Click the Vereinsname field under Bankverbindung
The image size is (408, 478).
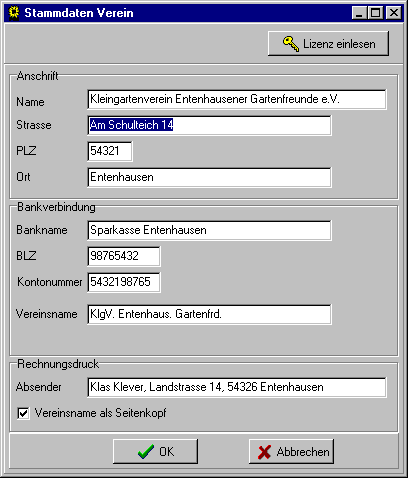click(209, 314)
